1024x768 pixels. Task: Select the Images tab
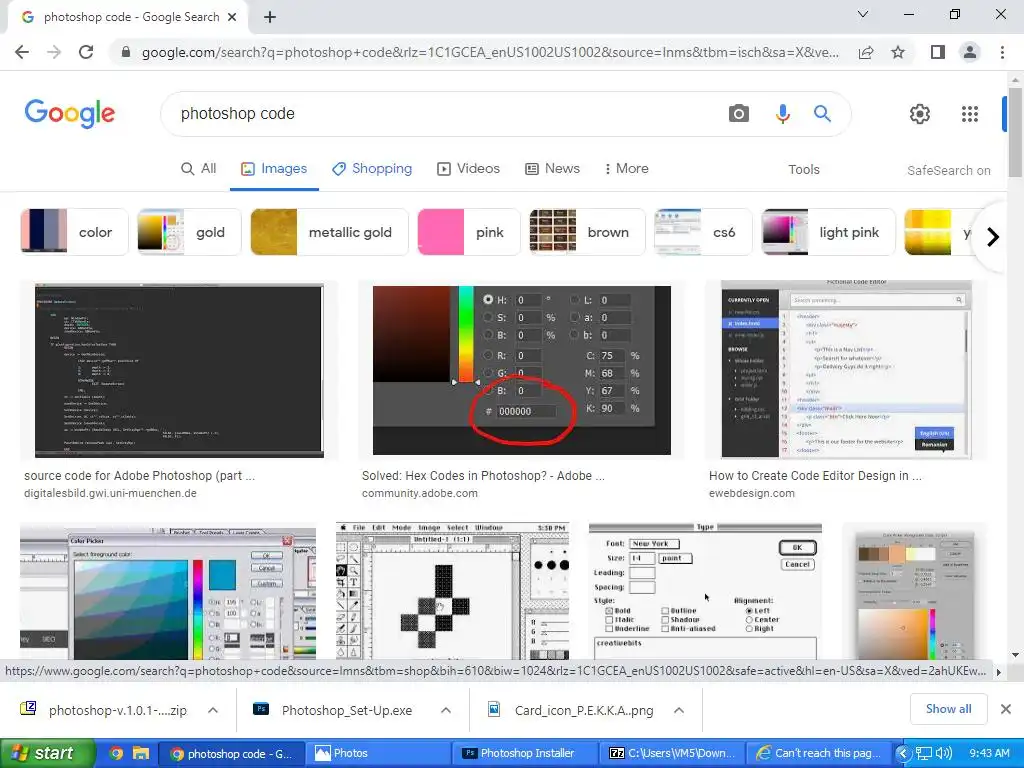tap(274, 168)
